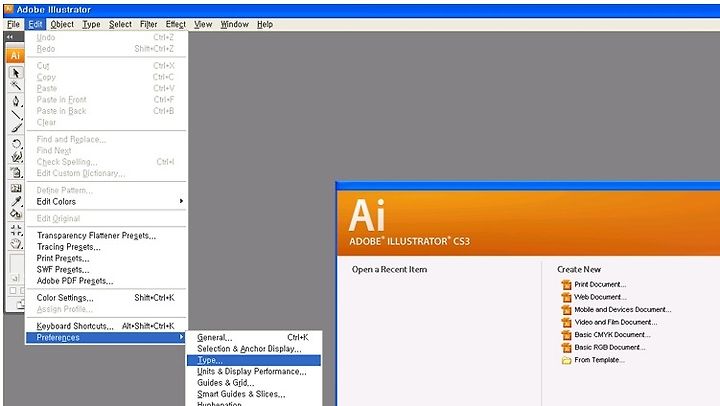720x406 pixels.
Task: Create Mobile and Devices Document
Action: click(x=623, y=310)
